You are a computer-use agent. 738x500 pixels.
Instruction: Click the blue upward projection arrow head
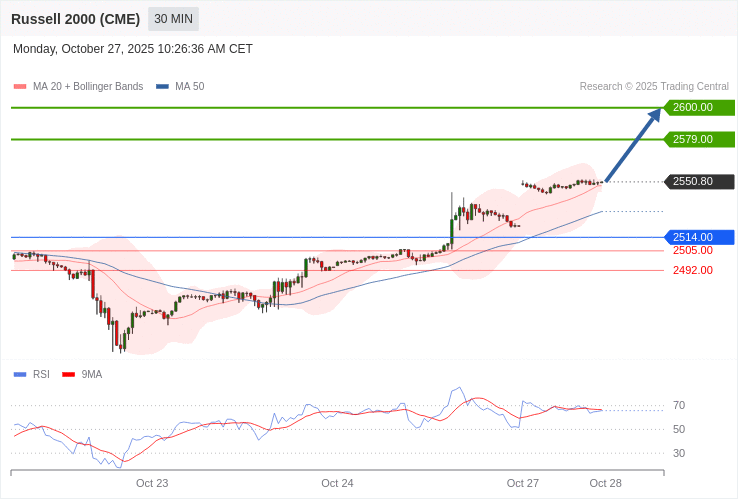click(655, 113)
